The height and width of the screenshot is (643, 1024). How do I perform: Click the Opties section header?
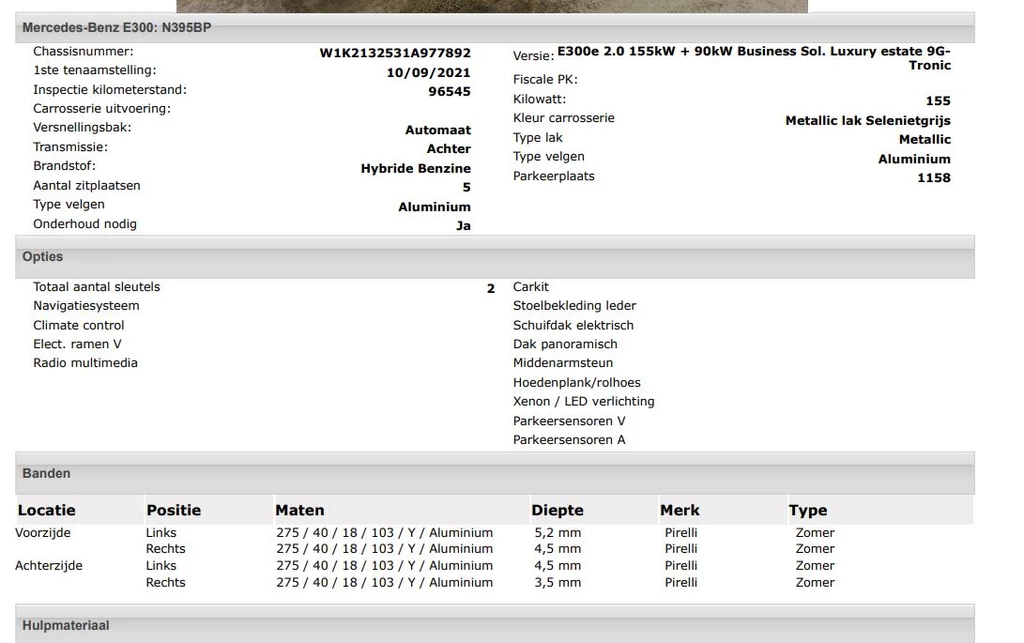point(494,257)
